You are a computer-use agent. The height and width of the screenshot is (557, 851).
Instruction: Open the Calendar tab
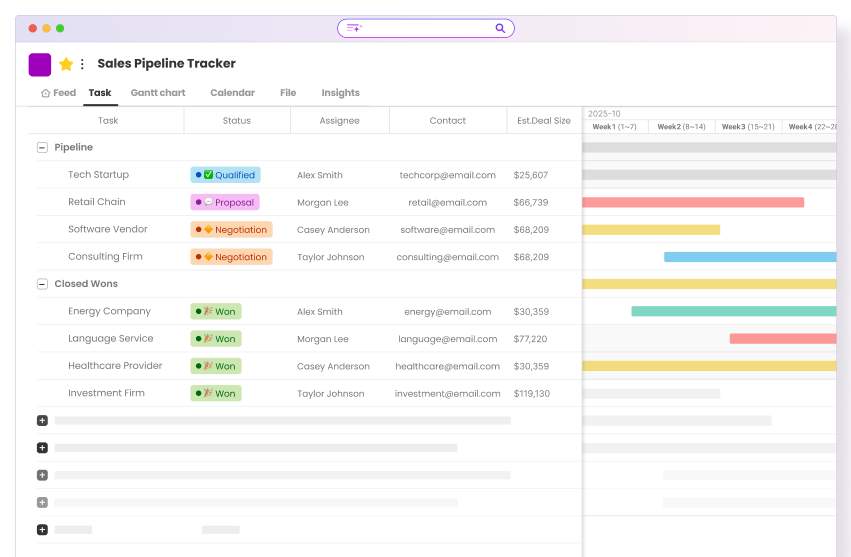click(232, 93)
